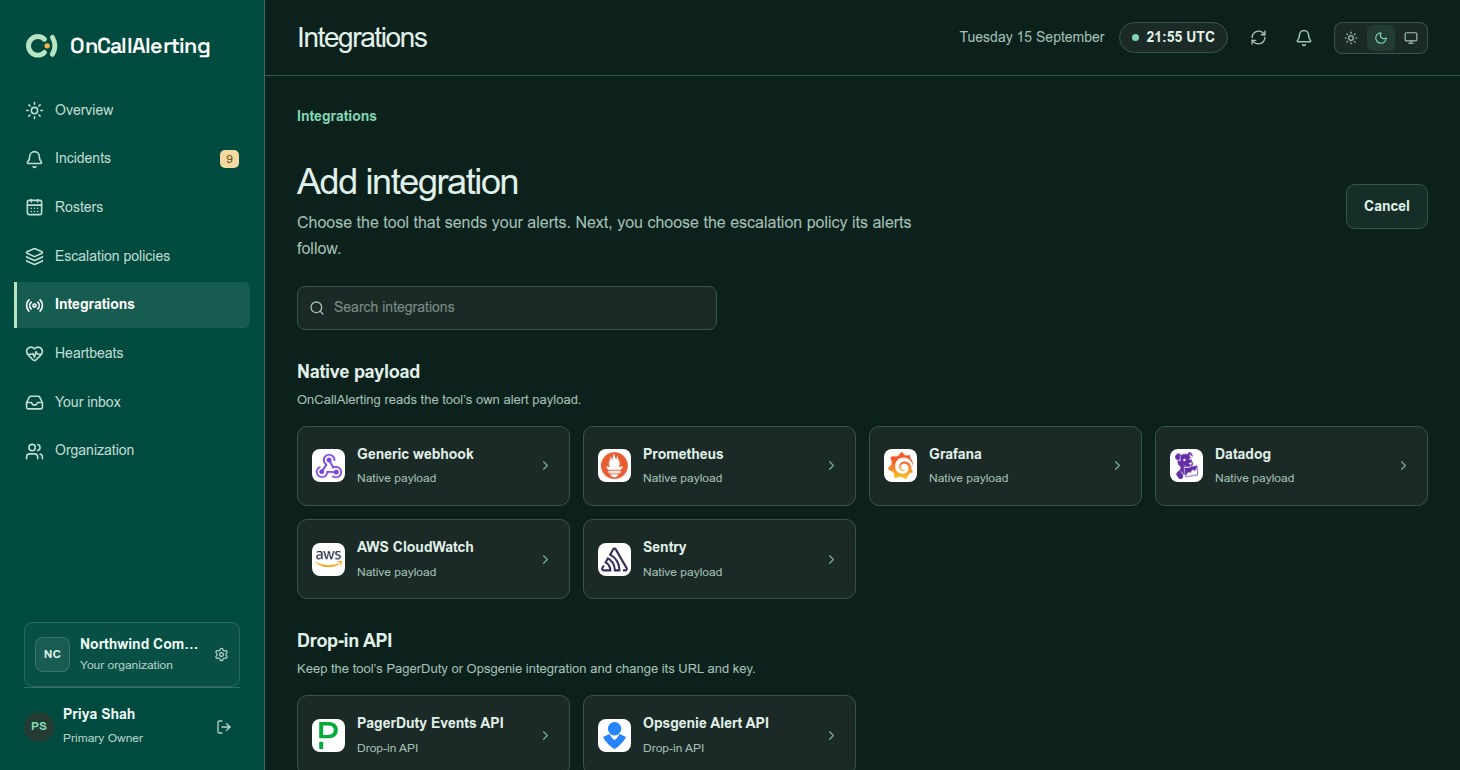Click the Escalation policies layers icon
The image size is (1460, 770).
click(35, 256)
